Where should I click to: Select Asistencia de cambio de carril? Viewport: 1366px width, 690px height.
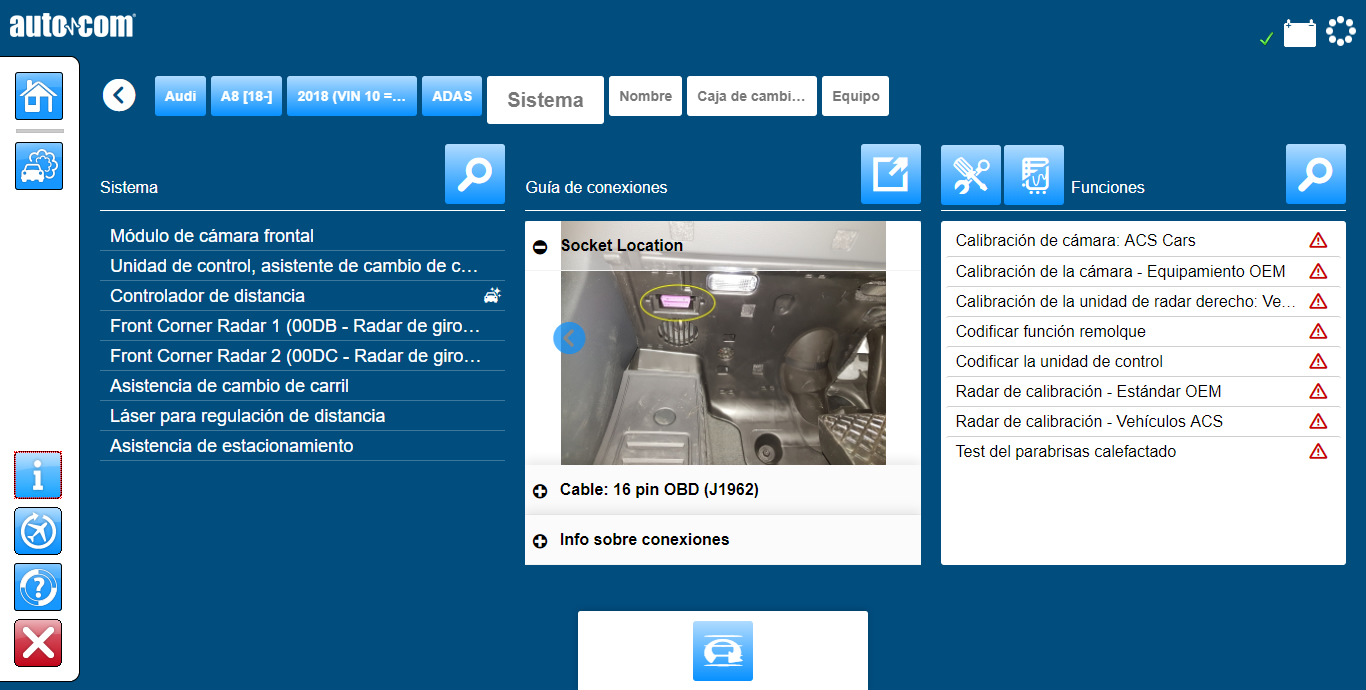click(x=302, y=386)
